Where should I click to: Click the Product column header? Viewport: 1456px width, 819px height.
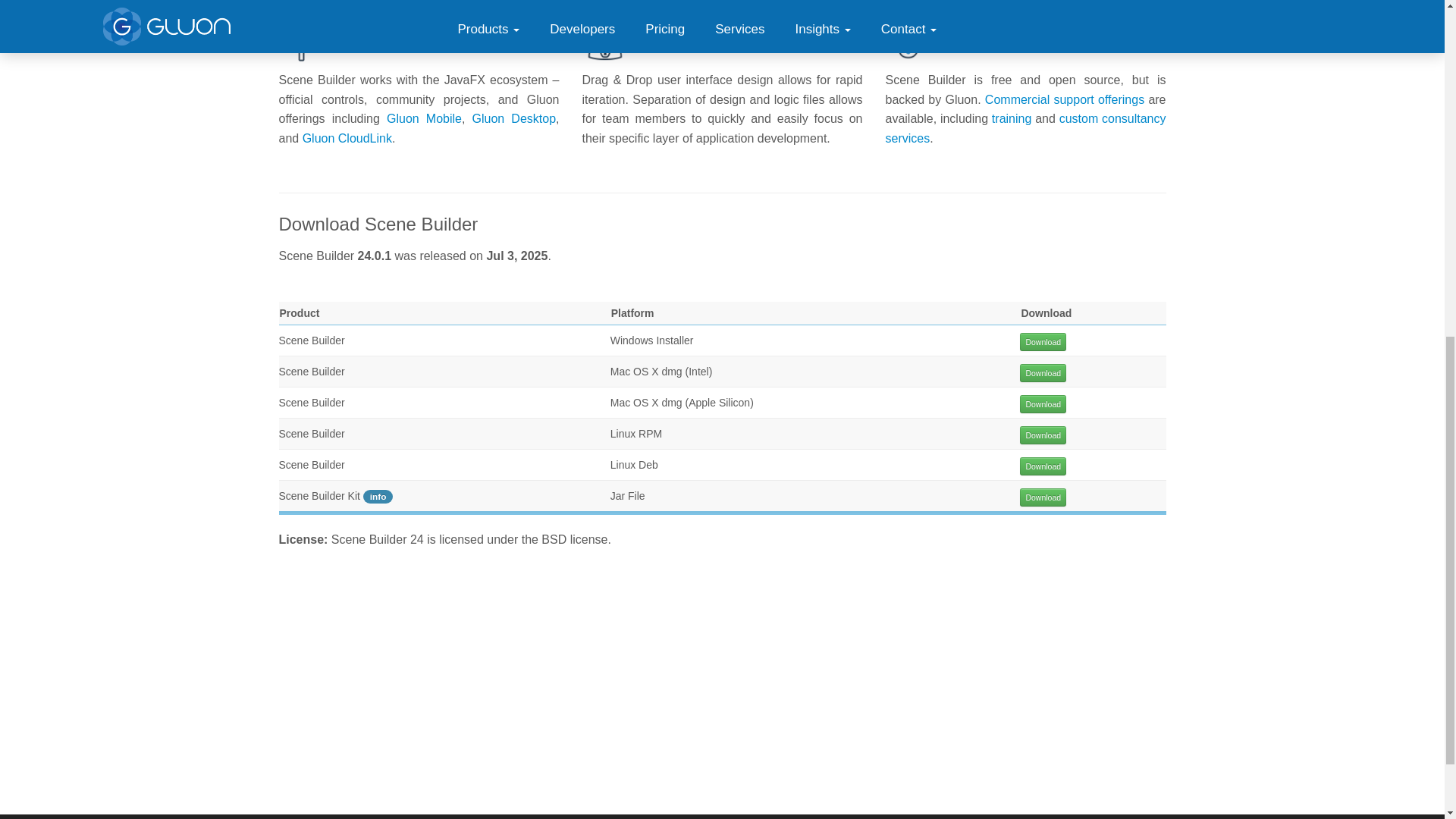pyautogui.click(x=300, y=313)
